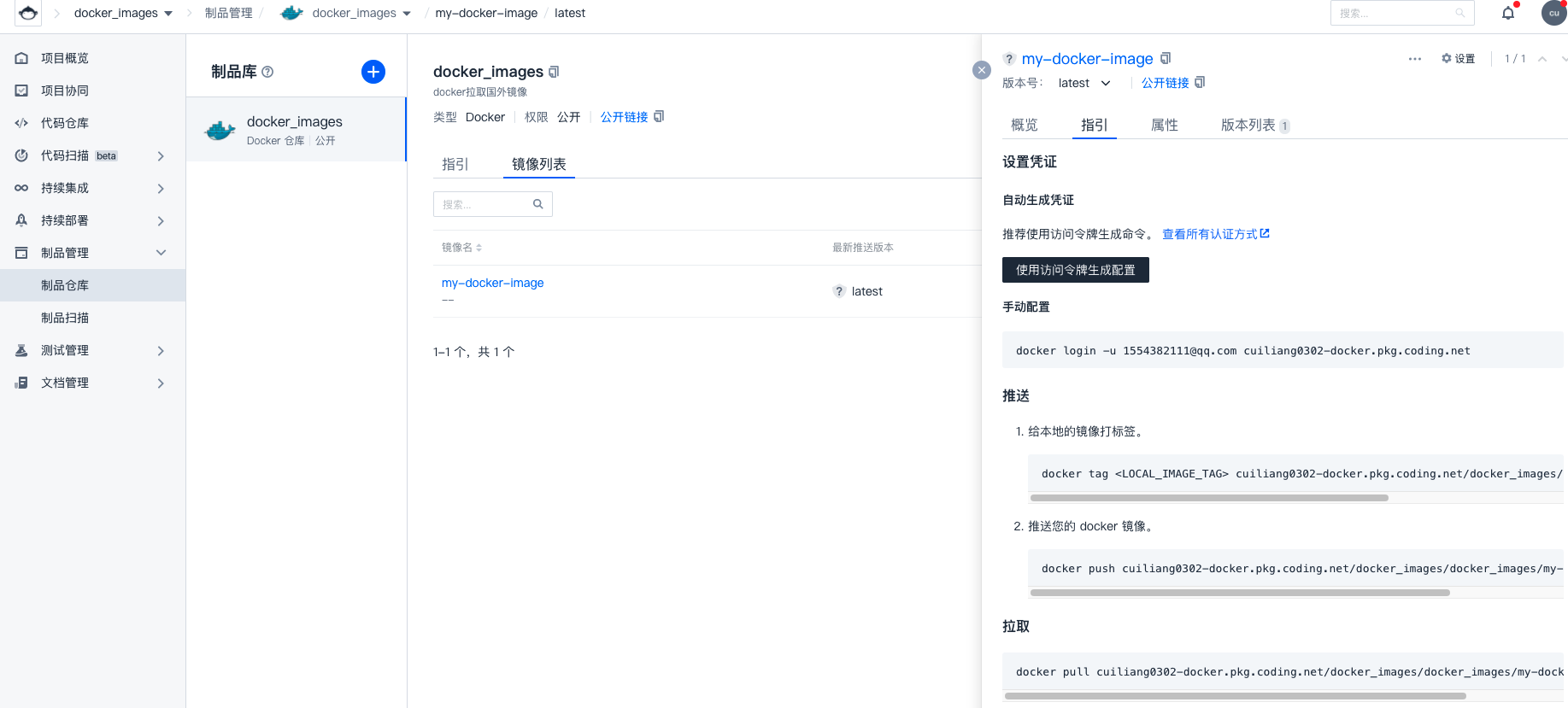Focus the top bar search field
The height and width of the screenshot is (708, 1568).
point(1402,13)
